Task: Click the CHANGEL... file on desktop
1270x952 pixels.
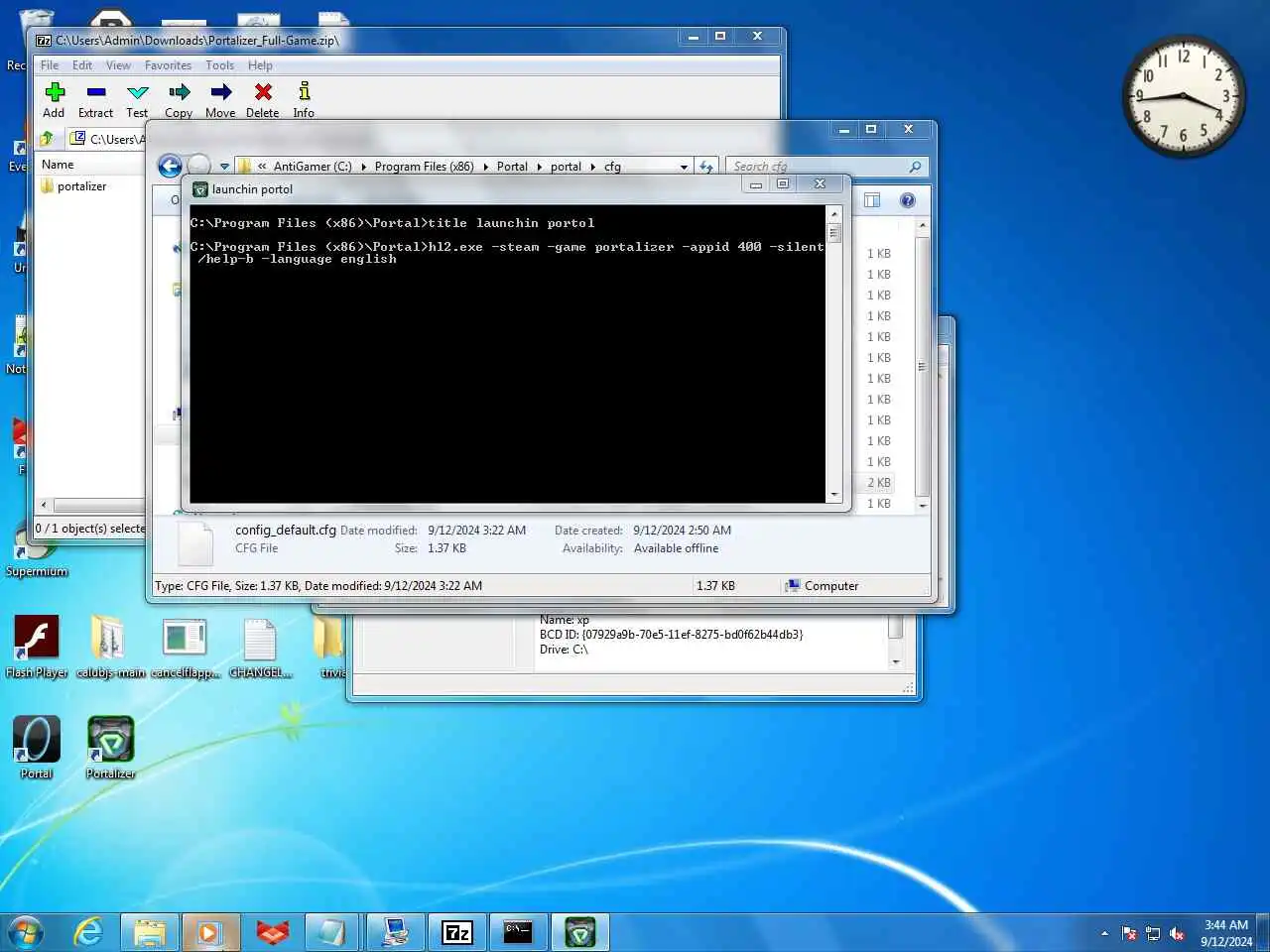Action: point(260,648)
